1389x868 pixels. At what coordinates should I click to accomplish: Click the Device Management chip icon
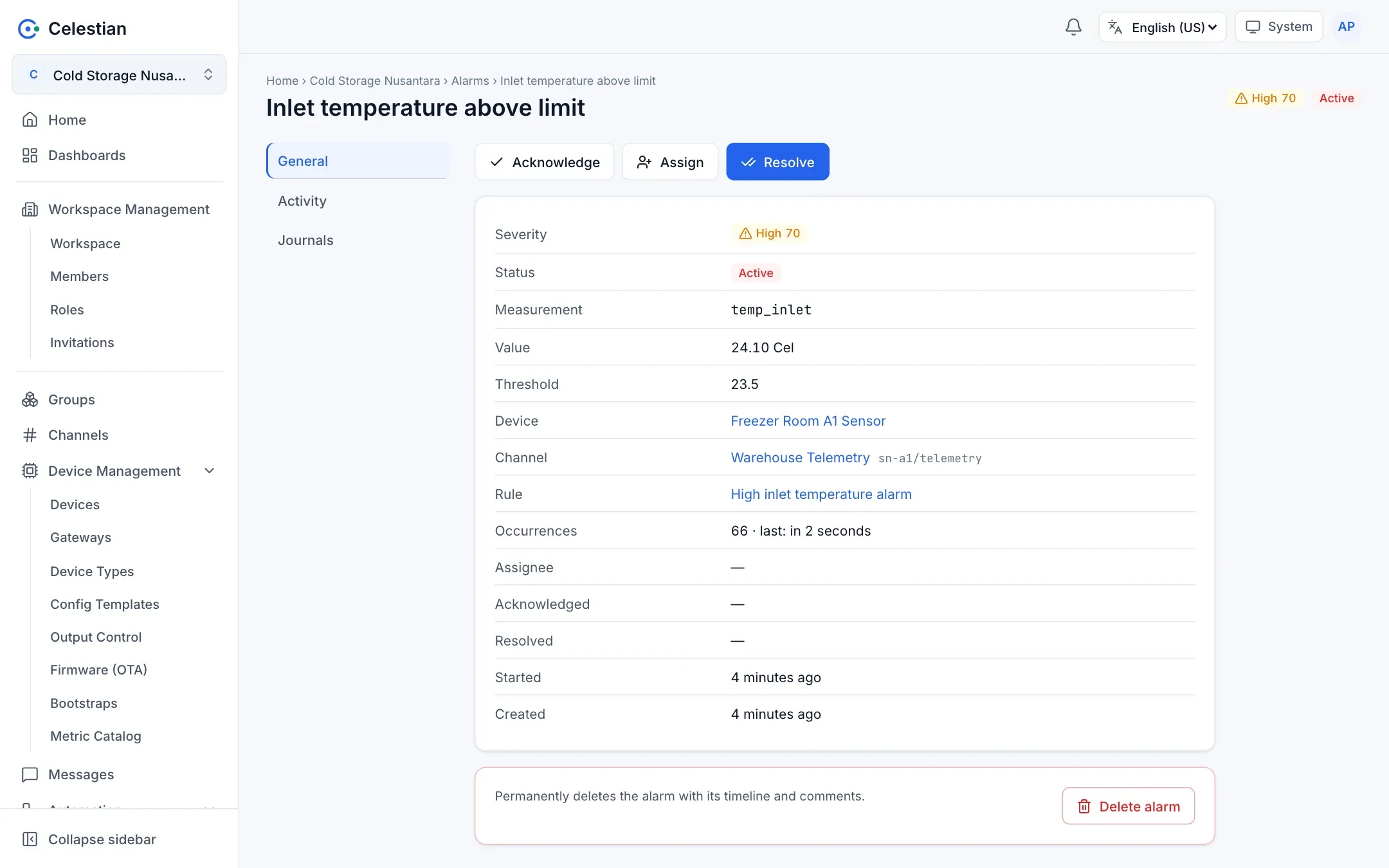tap(30, 471)
